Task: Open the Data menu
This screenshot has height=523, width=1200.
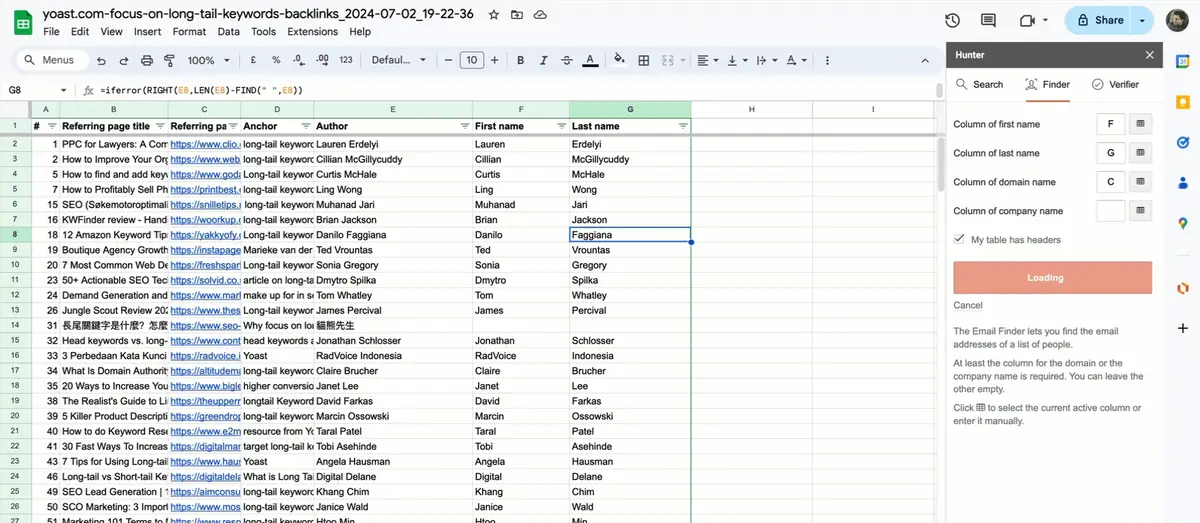Action: [229, 31]
